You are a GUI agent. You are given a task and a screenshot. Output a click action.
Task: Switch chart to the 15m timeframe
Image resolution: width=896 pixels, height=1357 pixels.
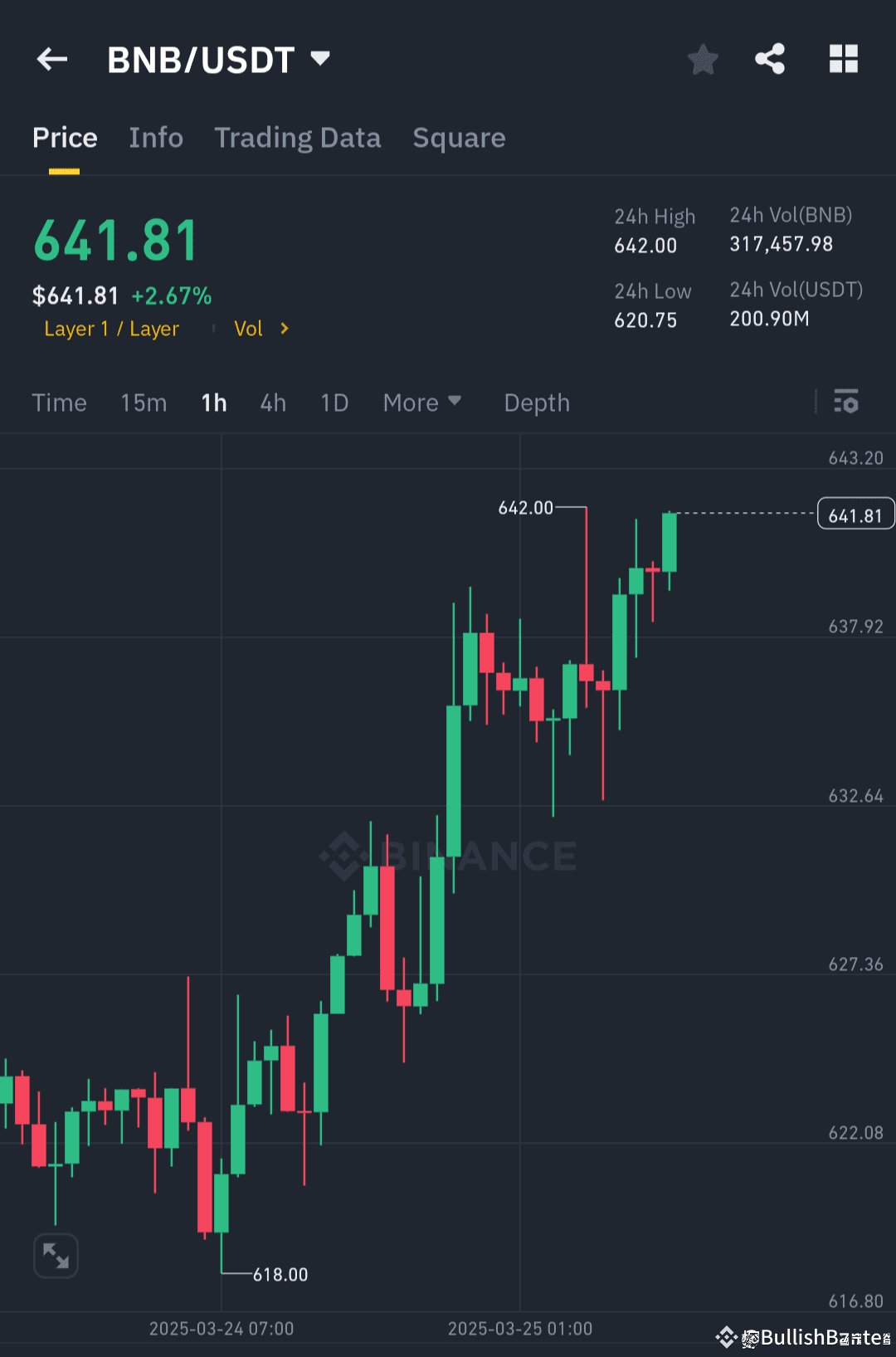pos(143,403)
